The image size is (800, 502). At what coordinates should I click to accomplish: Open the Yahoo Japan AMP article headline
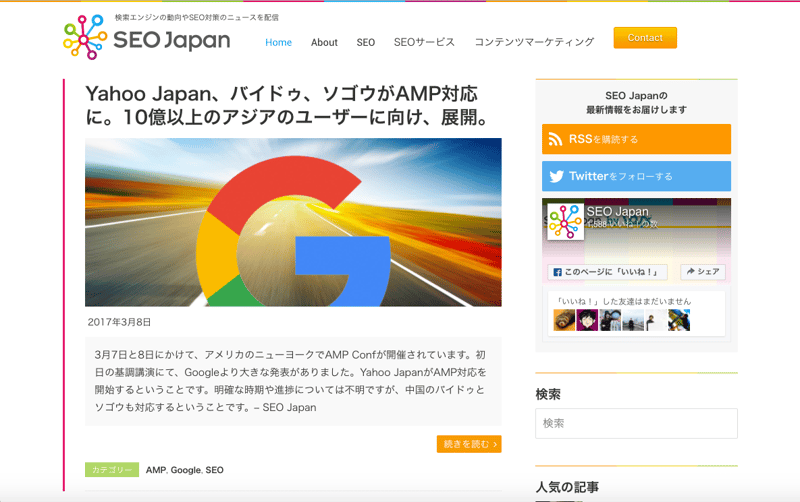[289, 106]
